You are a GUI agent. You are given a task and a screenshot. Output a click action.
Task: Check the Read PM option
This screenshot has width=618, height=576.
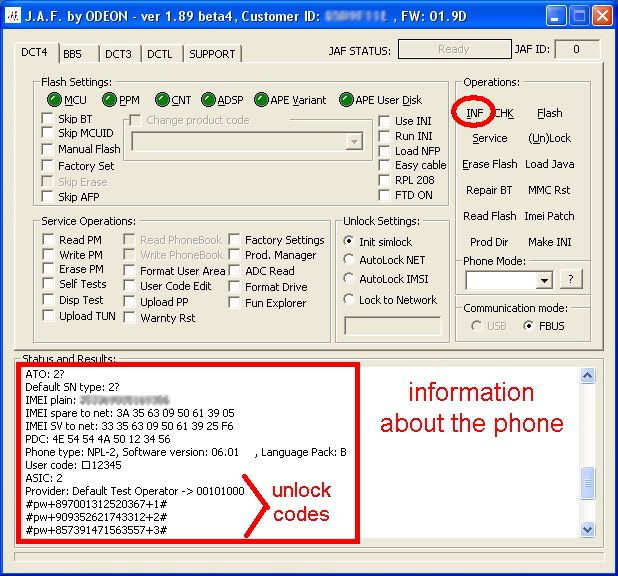48,239
